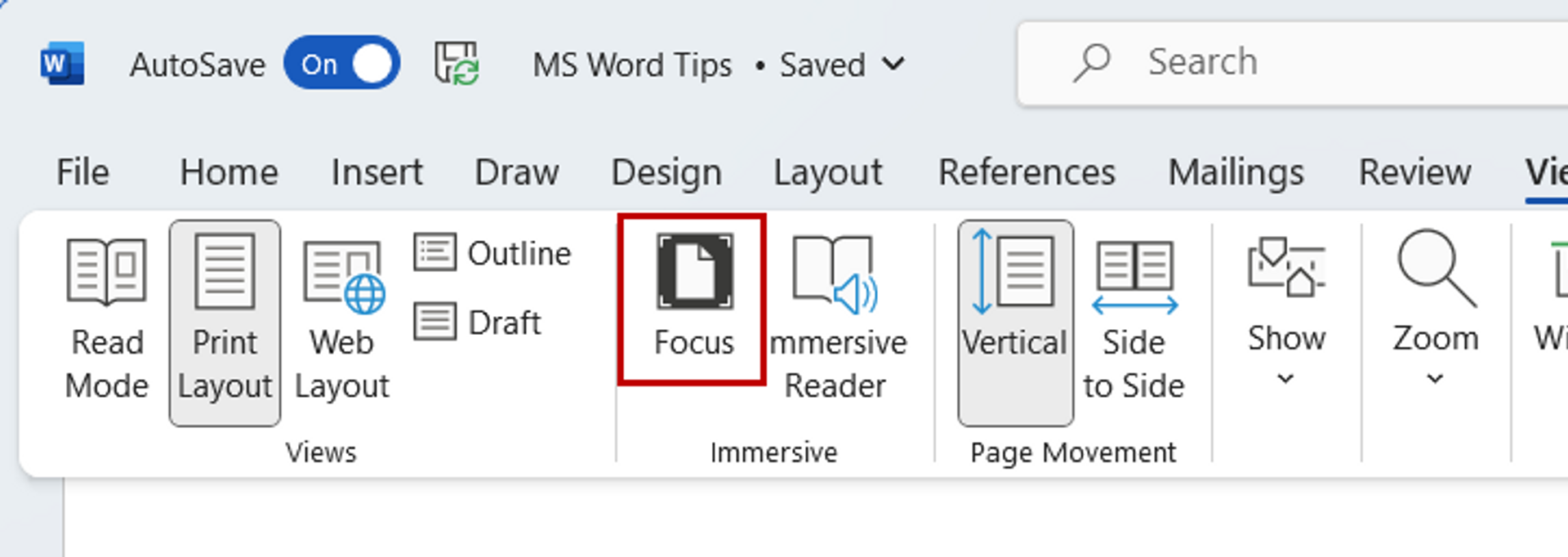Switch to Outline view

click(494, 253)
